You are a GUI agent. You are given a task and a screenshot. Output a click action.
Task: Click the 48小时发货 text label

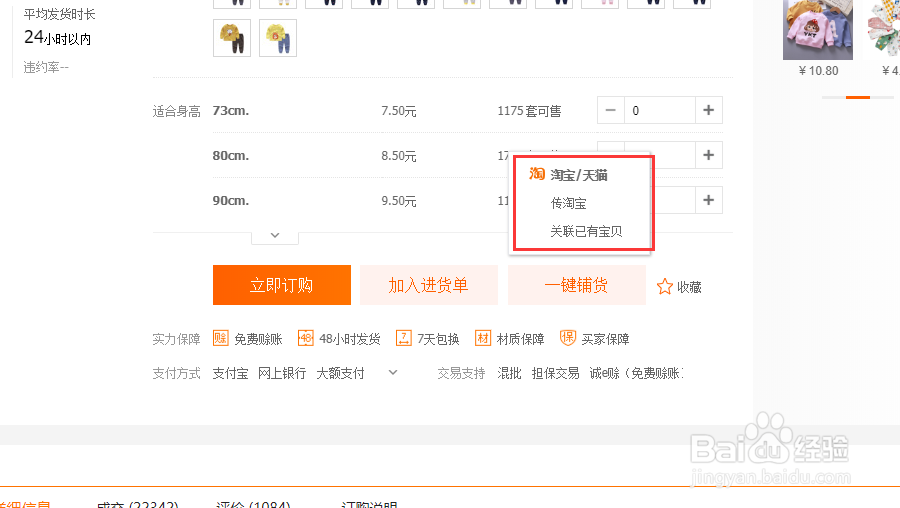(x=350, y=339)
